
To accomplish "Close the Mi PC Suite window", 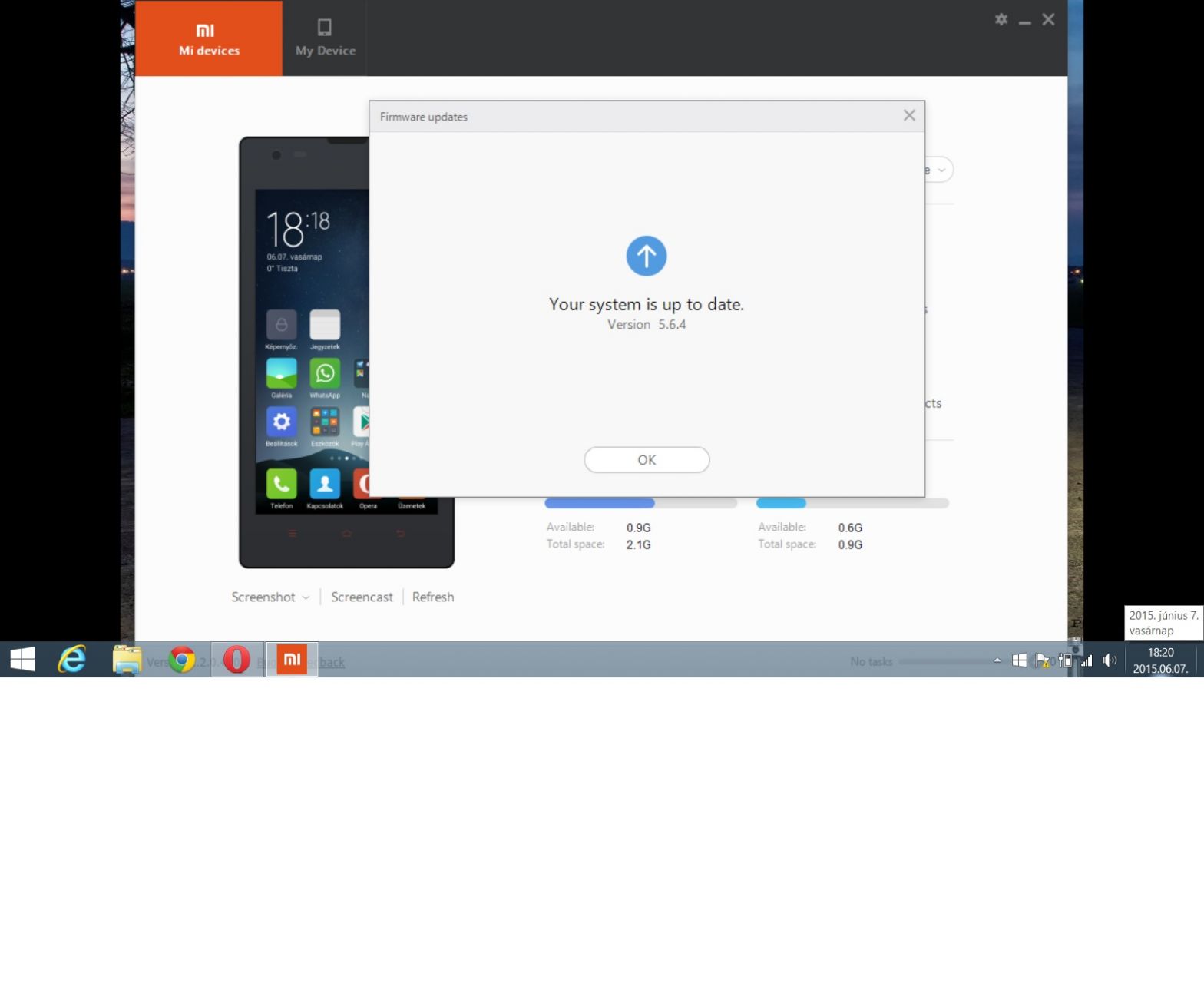I will pyautogui.click(x=1048, y=19).
